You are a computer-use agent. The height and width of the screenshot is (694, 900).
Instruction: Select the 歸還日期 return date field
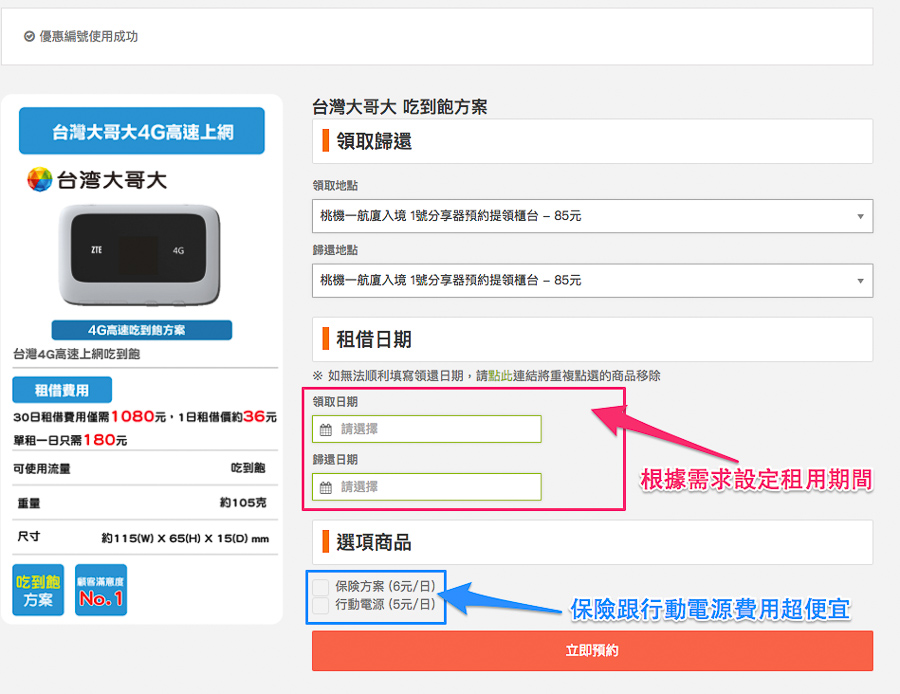tap(426, 487)
